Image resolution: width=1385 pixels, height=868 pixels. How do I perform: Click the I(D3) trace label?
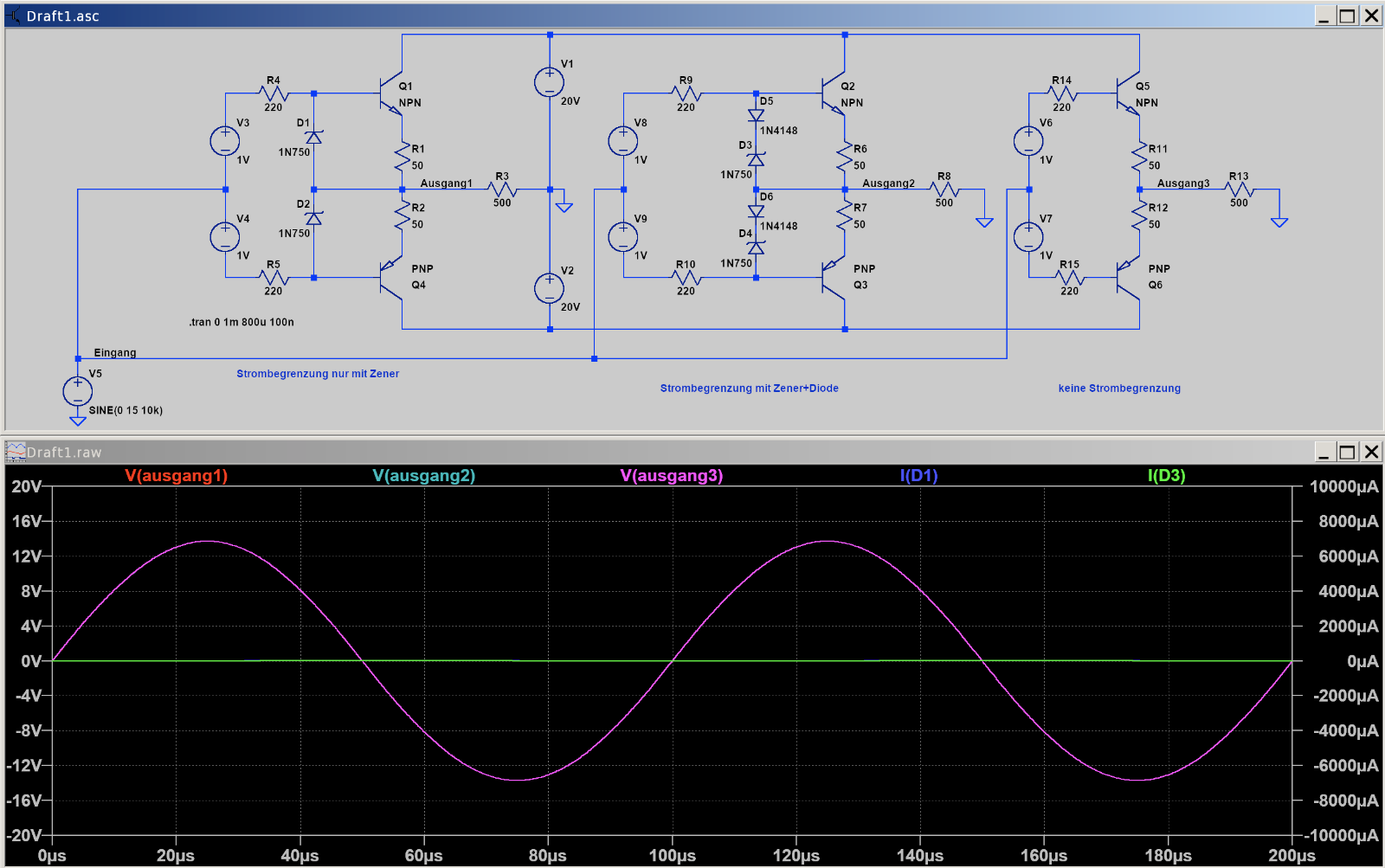pyautogui.click(x=1167, y=475)
